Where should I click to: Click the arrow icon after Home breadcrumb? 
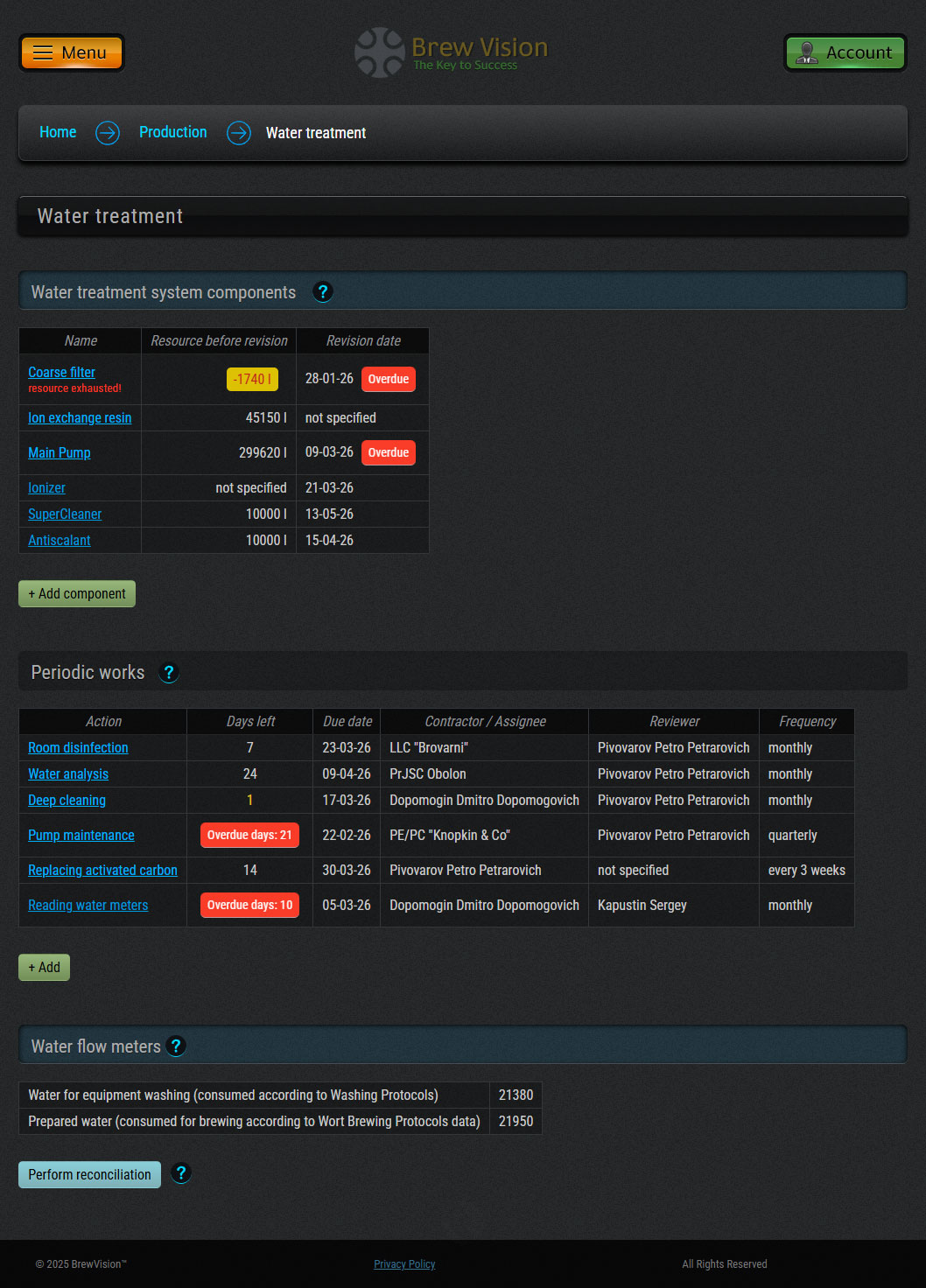tap(108, 133)
